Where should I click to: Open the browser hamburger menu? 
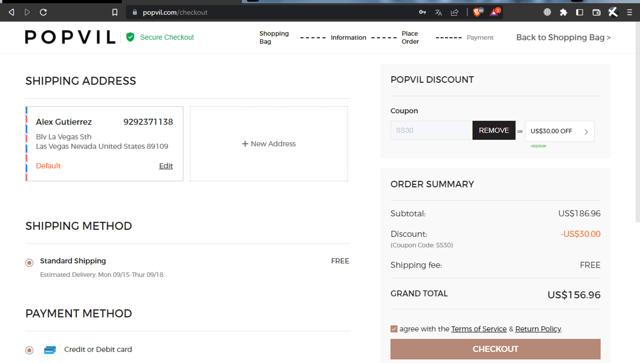click(629, 12)
